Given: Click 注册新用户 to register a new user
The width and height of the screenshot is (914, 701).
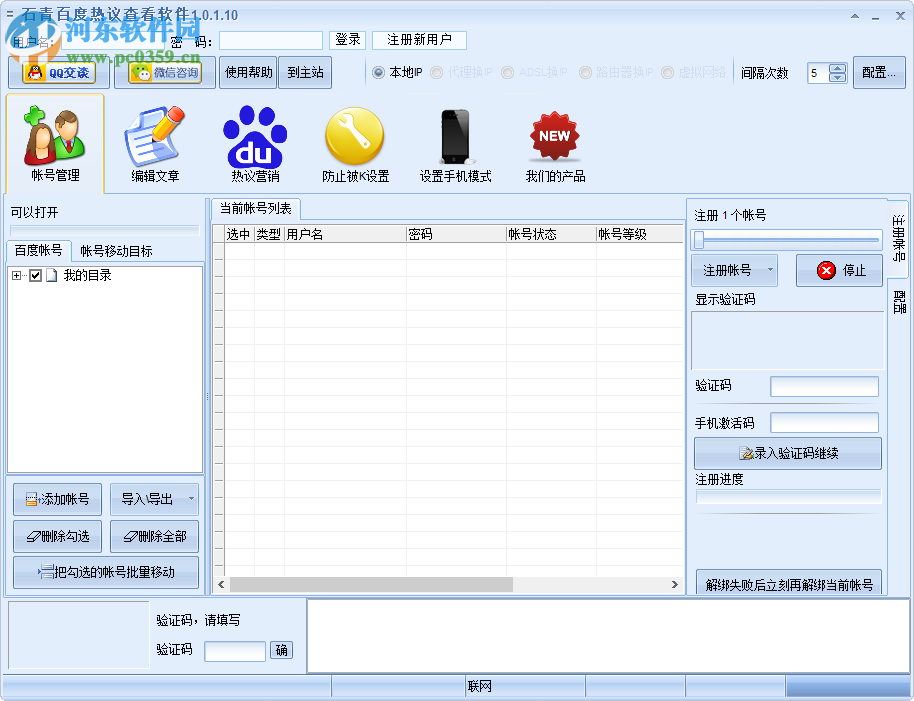Looking at the screenshot, I should point(419,40).
